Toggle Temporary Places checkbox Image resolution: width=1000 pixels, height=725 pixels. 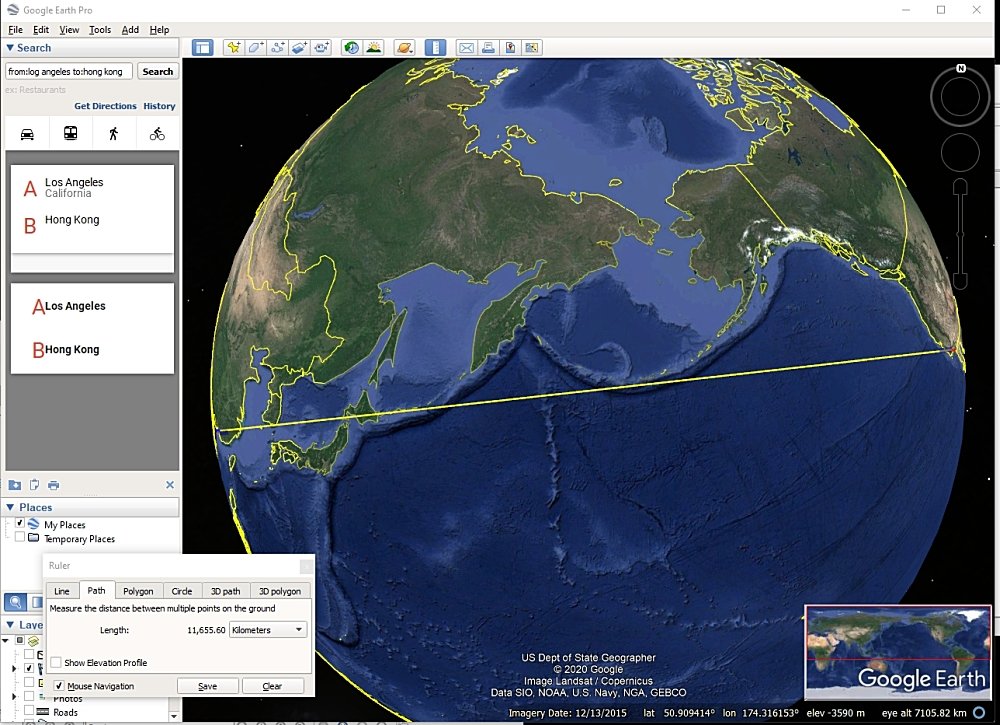[x=20, y=538]
